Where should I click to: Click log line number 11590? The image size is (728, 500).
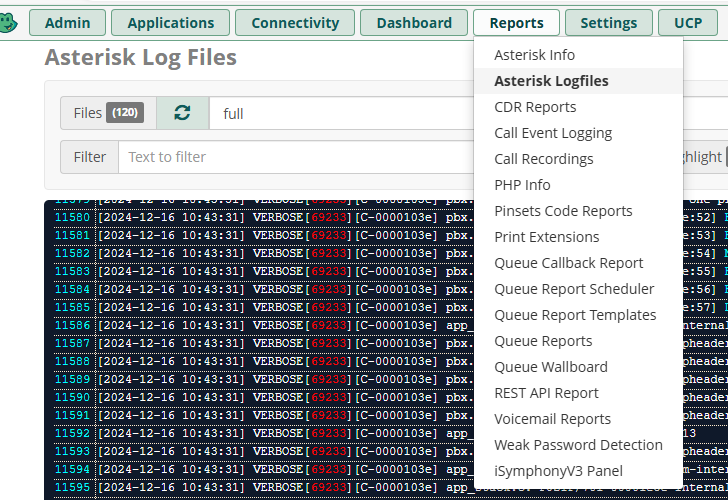(72, 397)
